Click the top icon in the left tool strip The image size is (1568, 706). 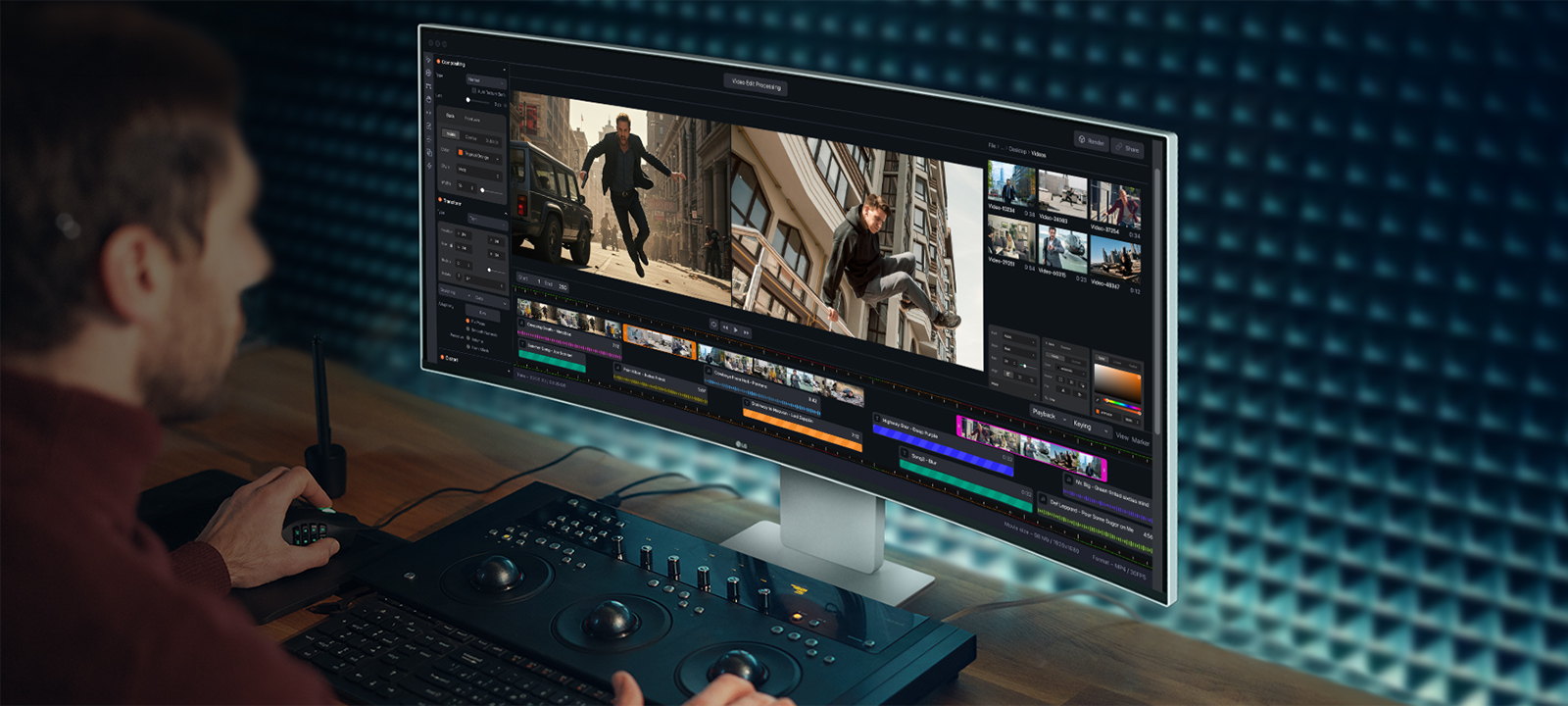point(428,61)
